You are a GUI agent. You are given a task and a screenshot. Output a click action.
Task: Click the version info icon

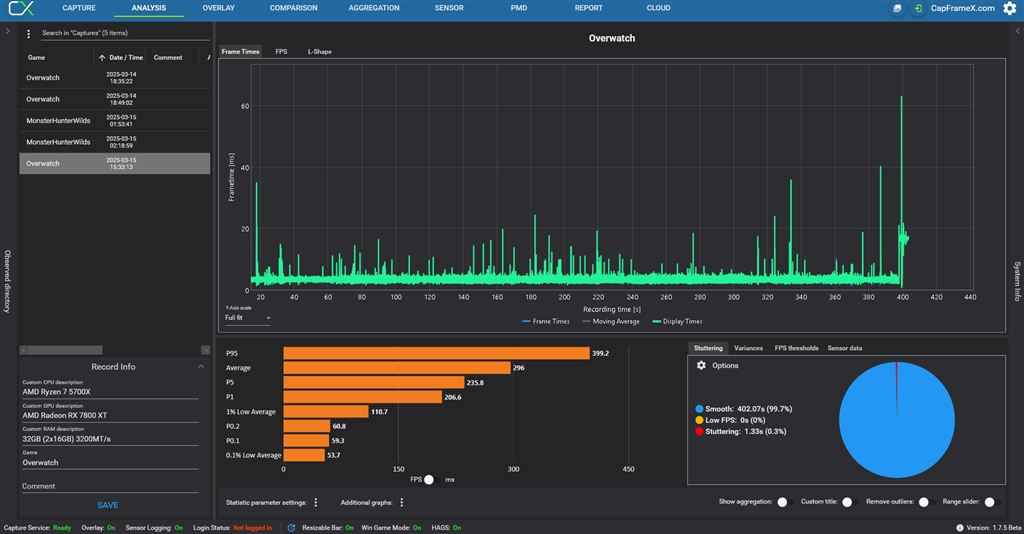click(x=960, y=527)
